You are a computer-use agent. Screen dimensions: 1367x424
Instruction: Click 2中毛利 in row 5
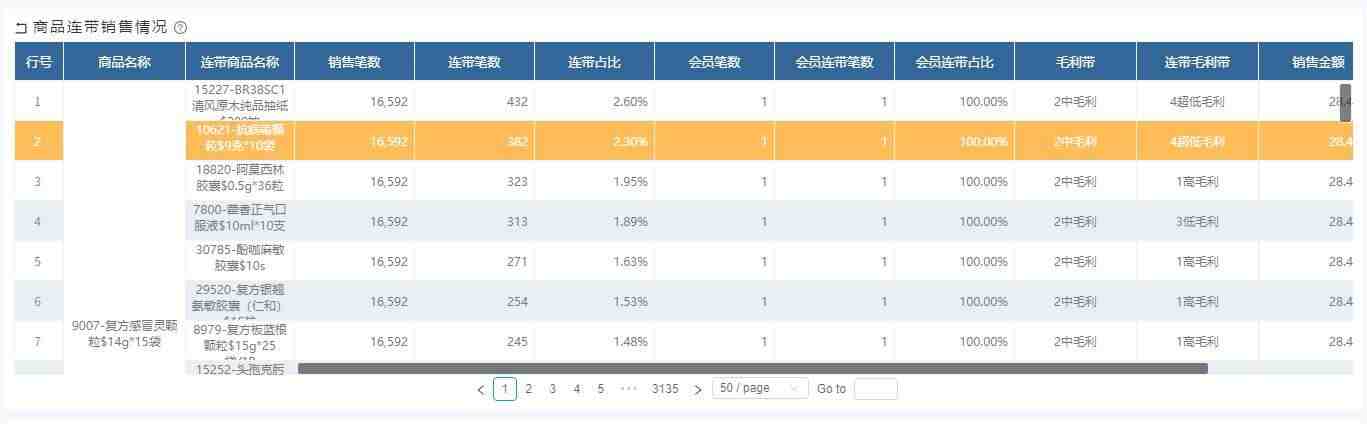tap(1075, 262)
